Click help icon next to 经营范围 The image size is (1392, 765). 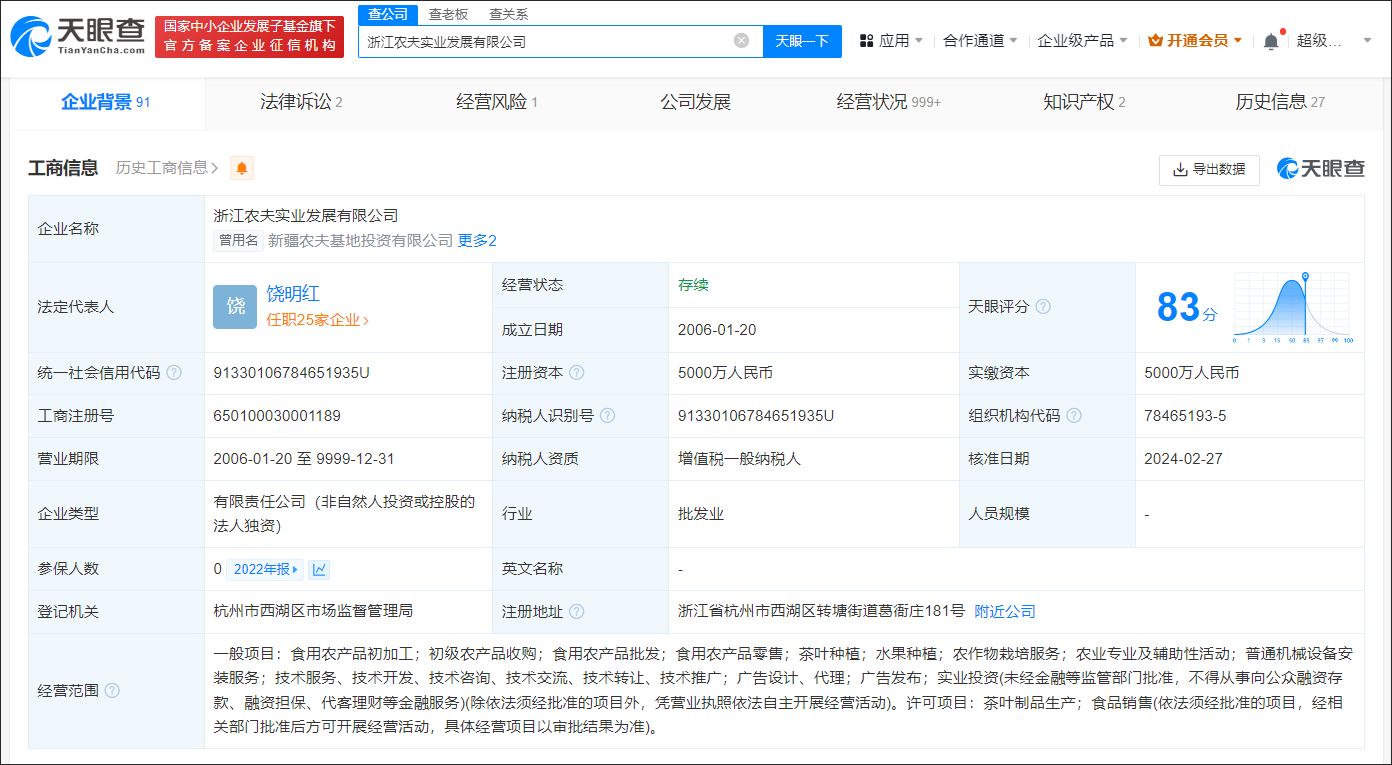[x=112, y=691]
